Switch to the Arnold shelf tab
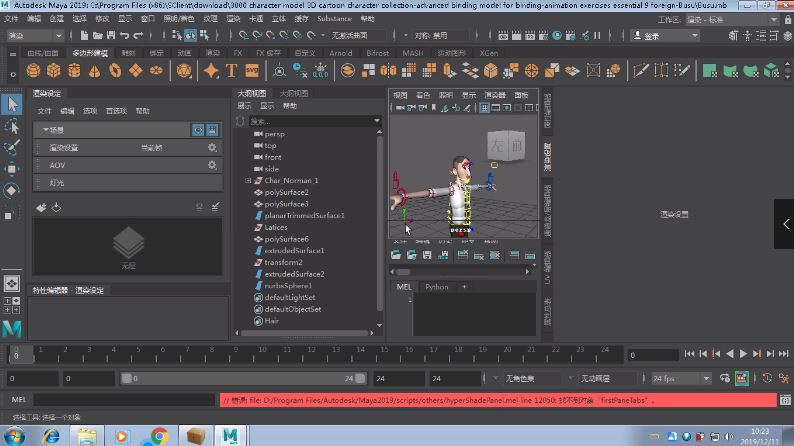Viewport: 794px width, 446px height. (x=340, y=52)
